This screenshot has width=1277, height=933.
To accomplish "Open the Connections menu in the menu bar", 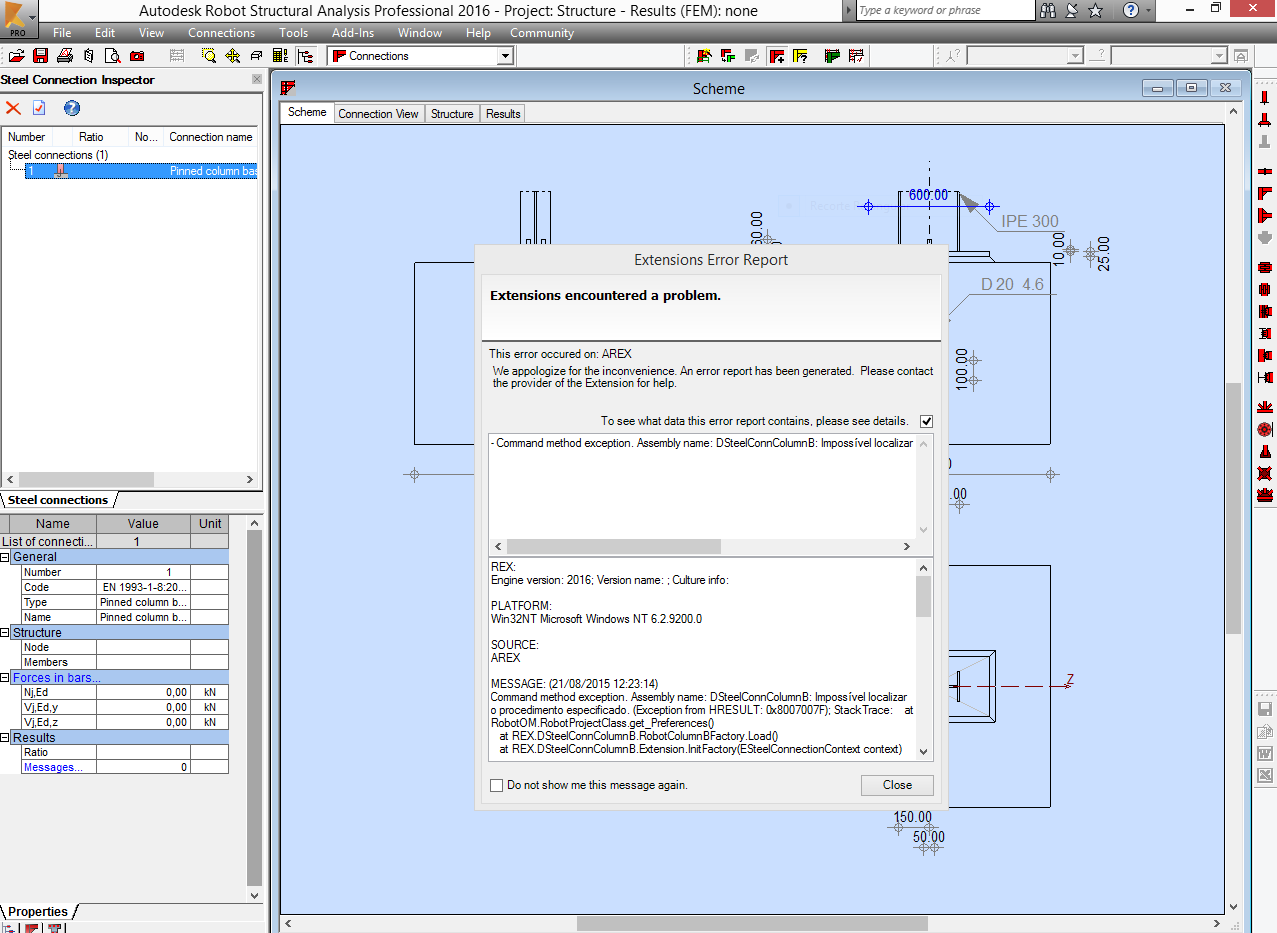I will coord(221,32).
